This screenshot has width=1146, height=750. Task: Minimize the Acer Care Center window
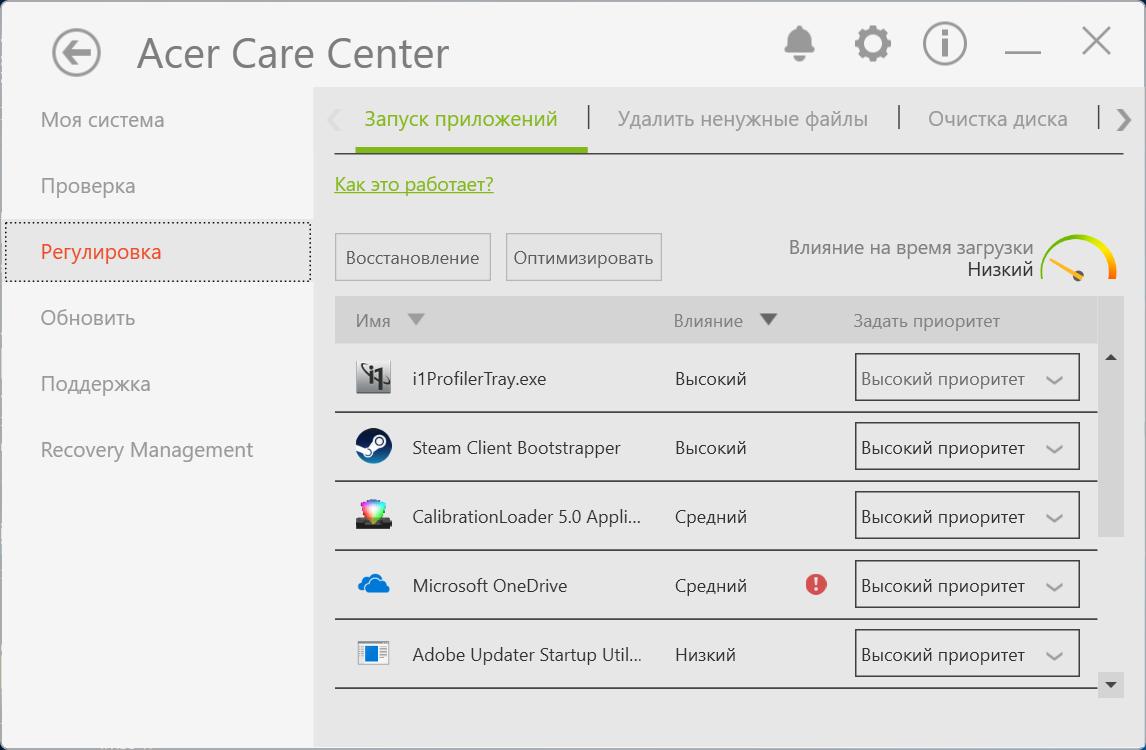1022,52
